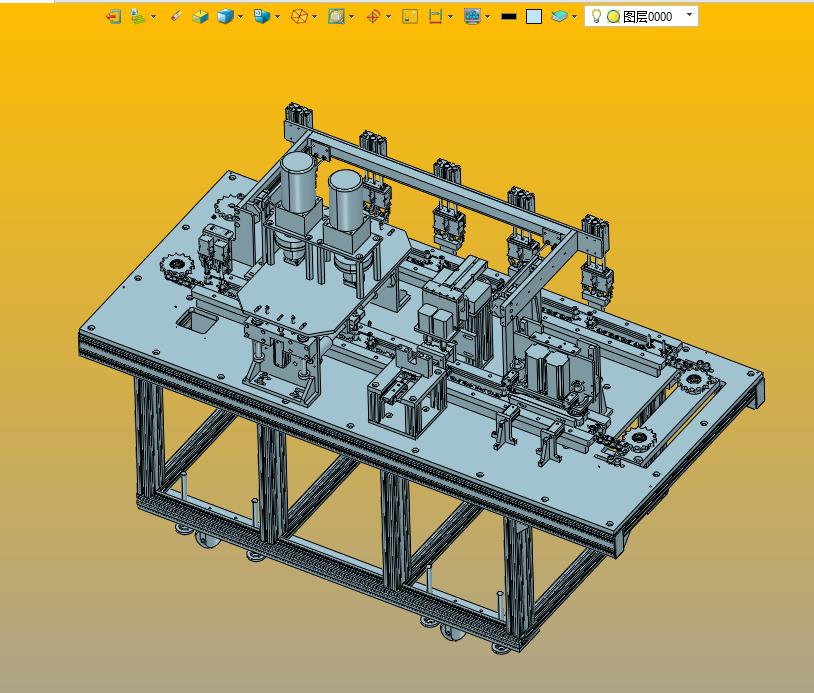The height and width of the screenshot is (693, 814).
Task: Expand dropdown next to blue shaded cube
Action: tap(240, 17)
